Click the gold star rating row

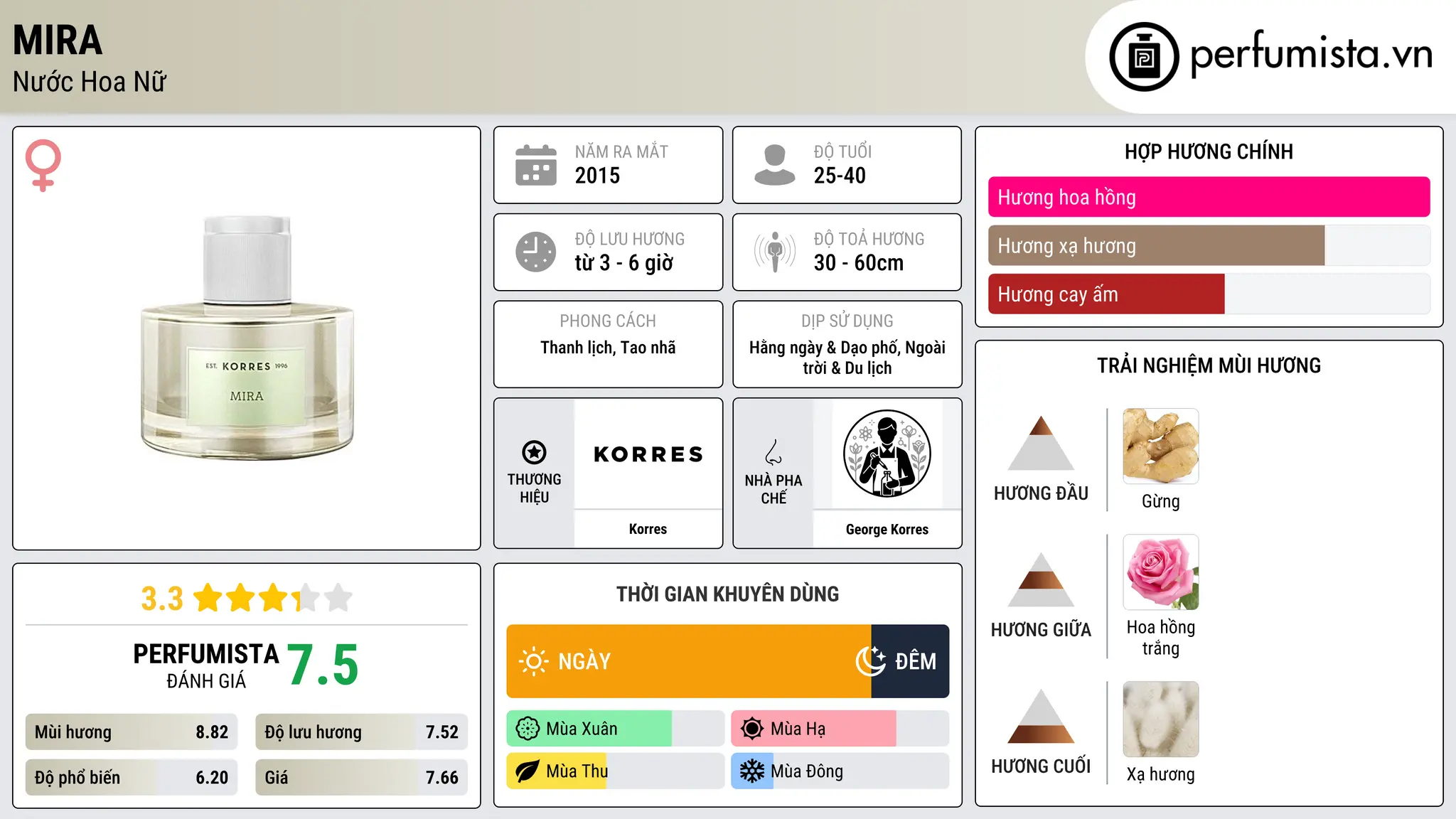[x=273, y=598]
